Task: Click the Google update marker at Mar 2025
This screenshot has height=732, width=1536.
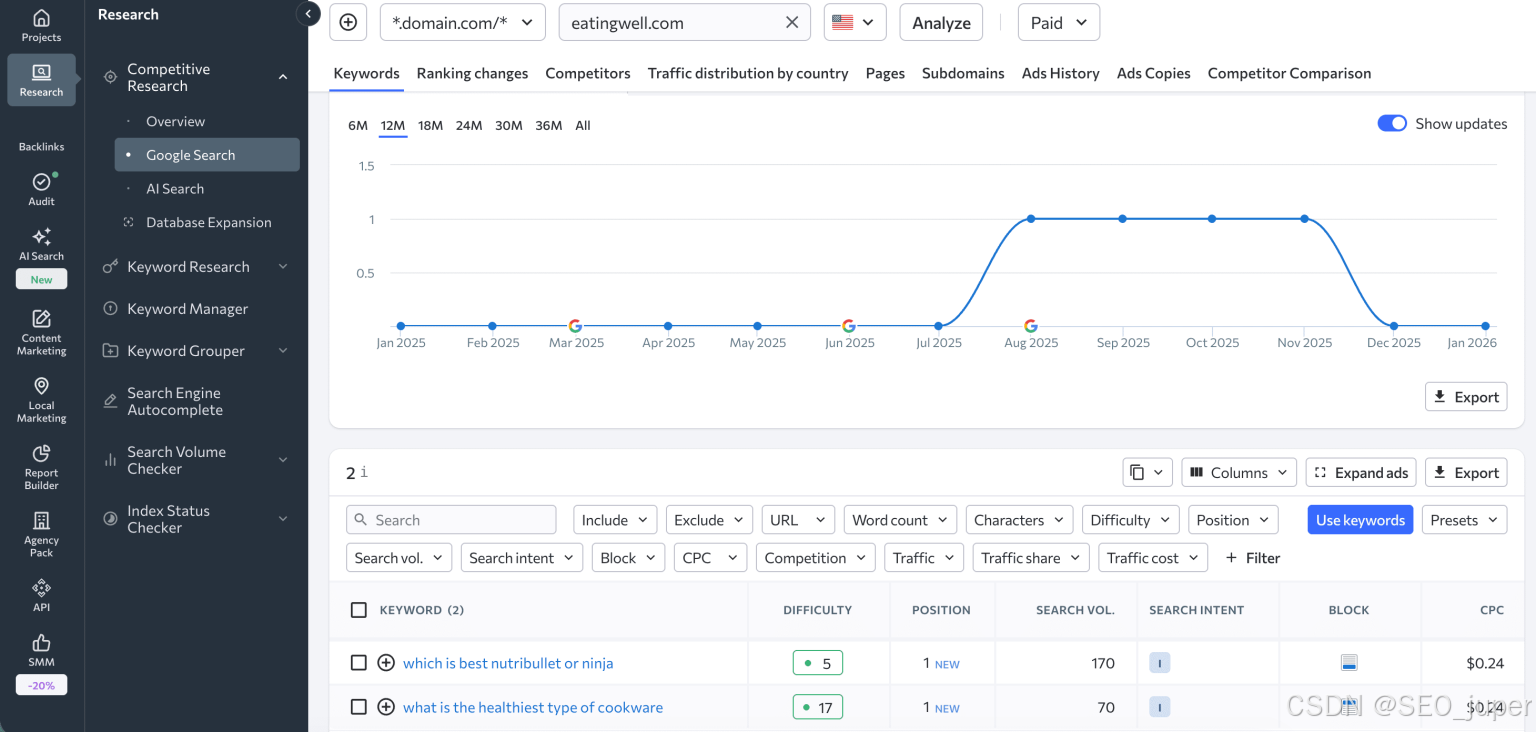Action: 575,326
